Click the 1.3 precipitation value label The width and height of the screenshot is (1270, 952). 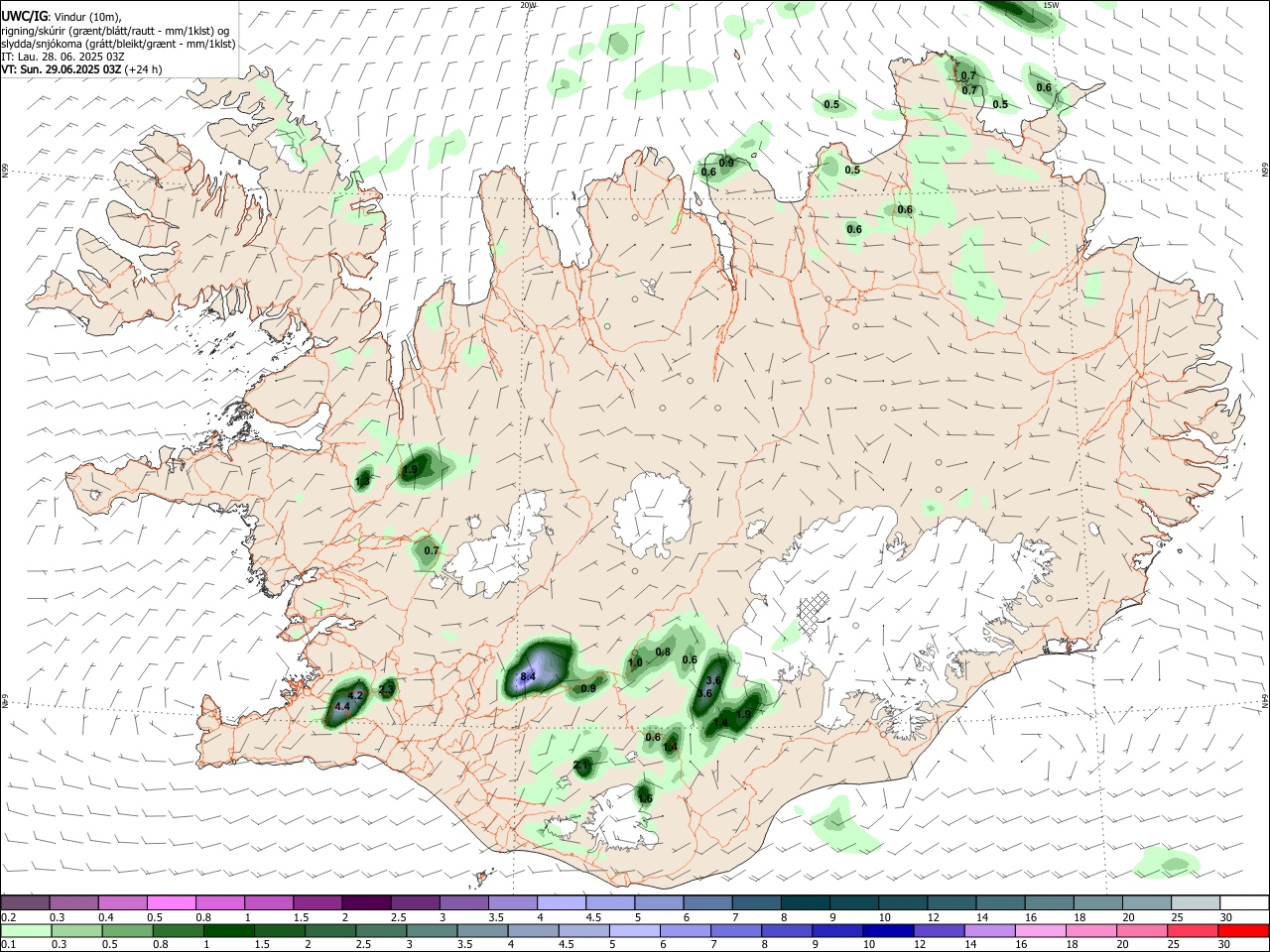tap(363, 481)
